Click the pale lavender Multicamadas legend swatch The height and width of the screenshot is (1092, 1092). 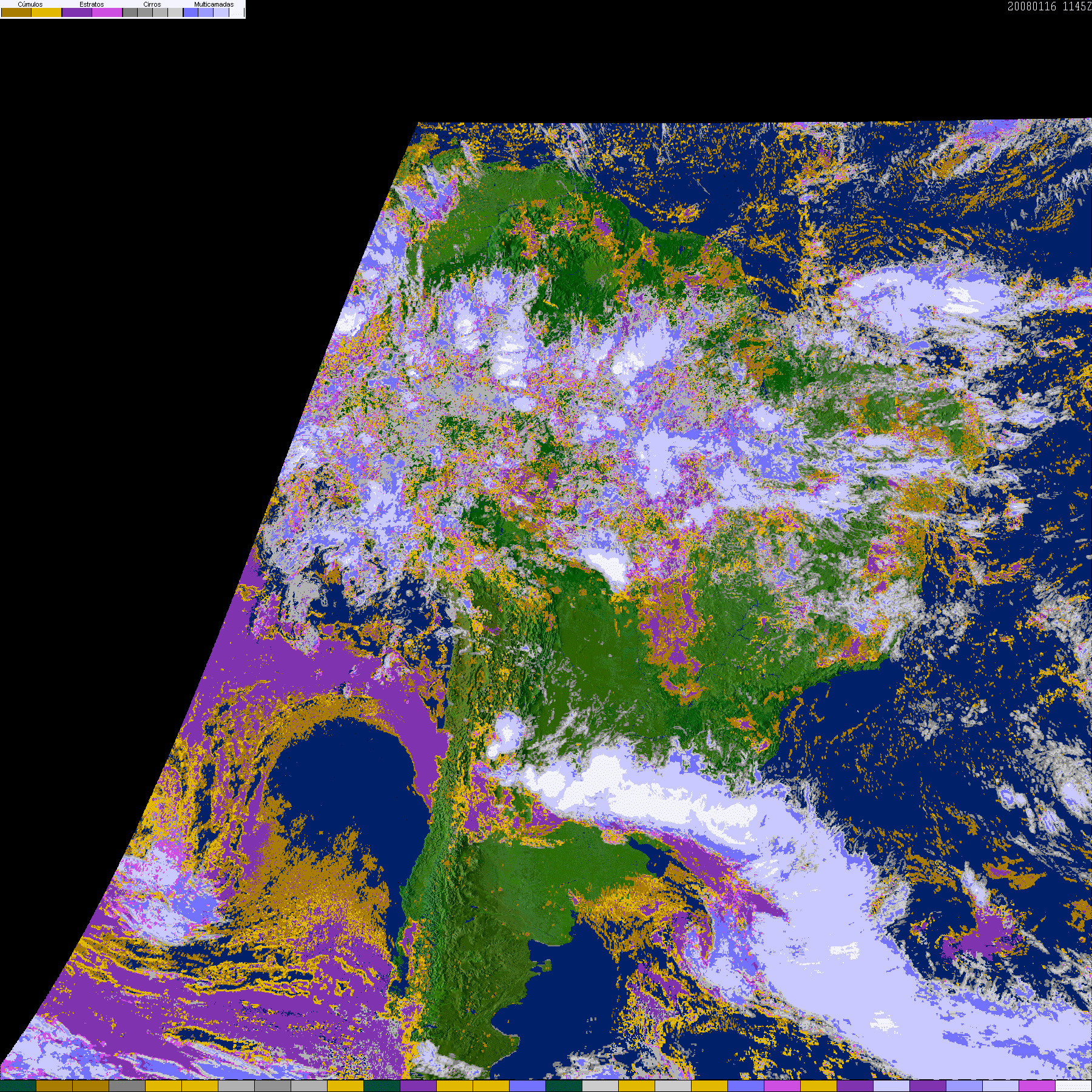221,12
